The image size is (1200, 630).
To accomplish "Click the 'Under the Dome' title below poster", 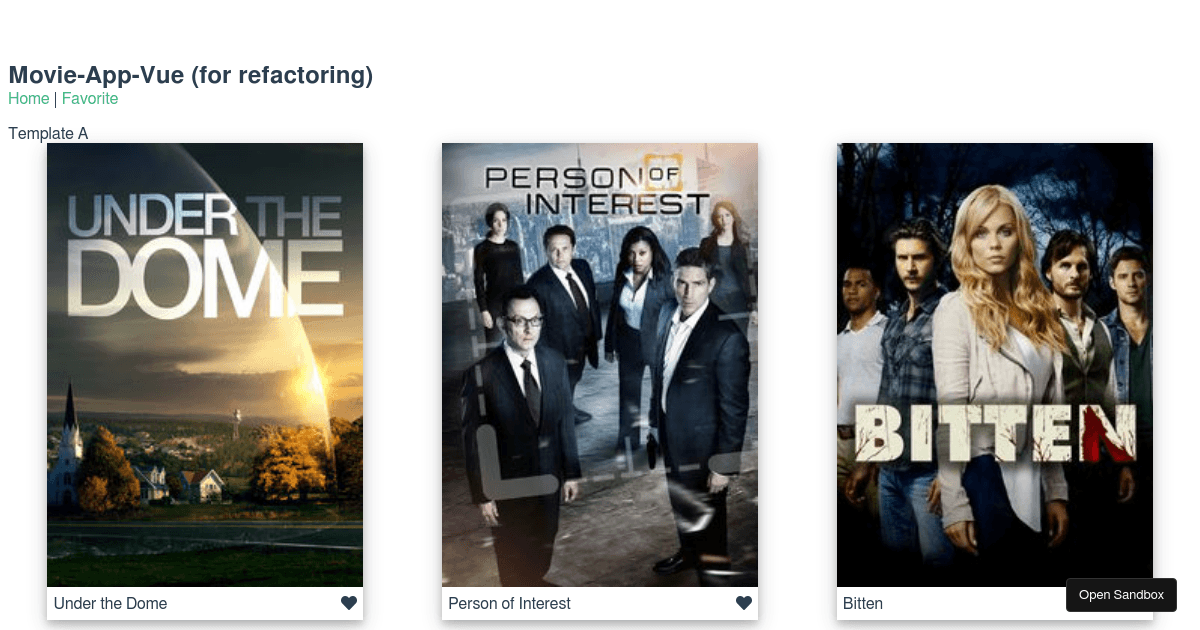I will [110, 603].
